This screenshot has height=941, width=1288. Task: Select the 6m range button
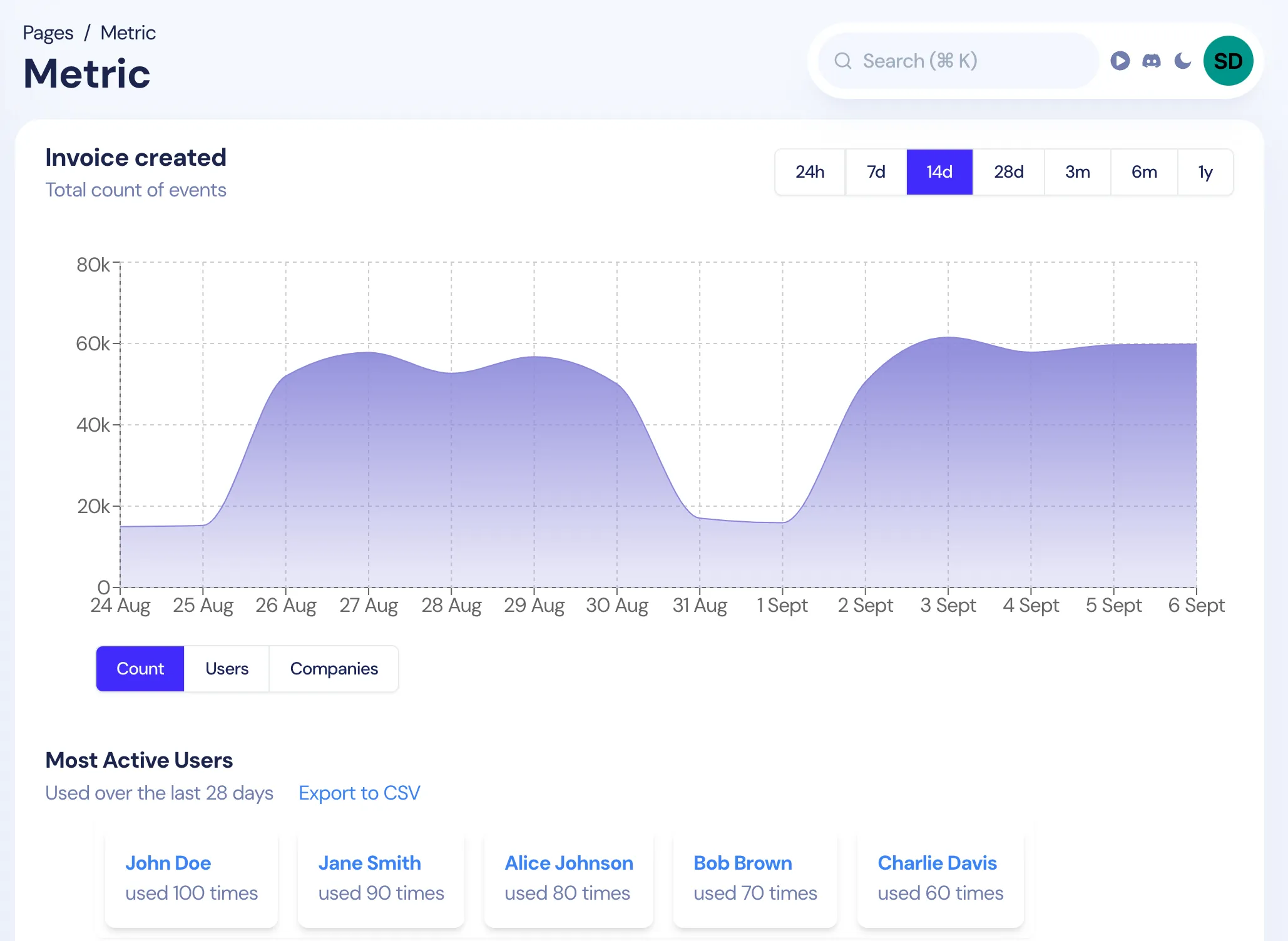point(1143,171)
